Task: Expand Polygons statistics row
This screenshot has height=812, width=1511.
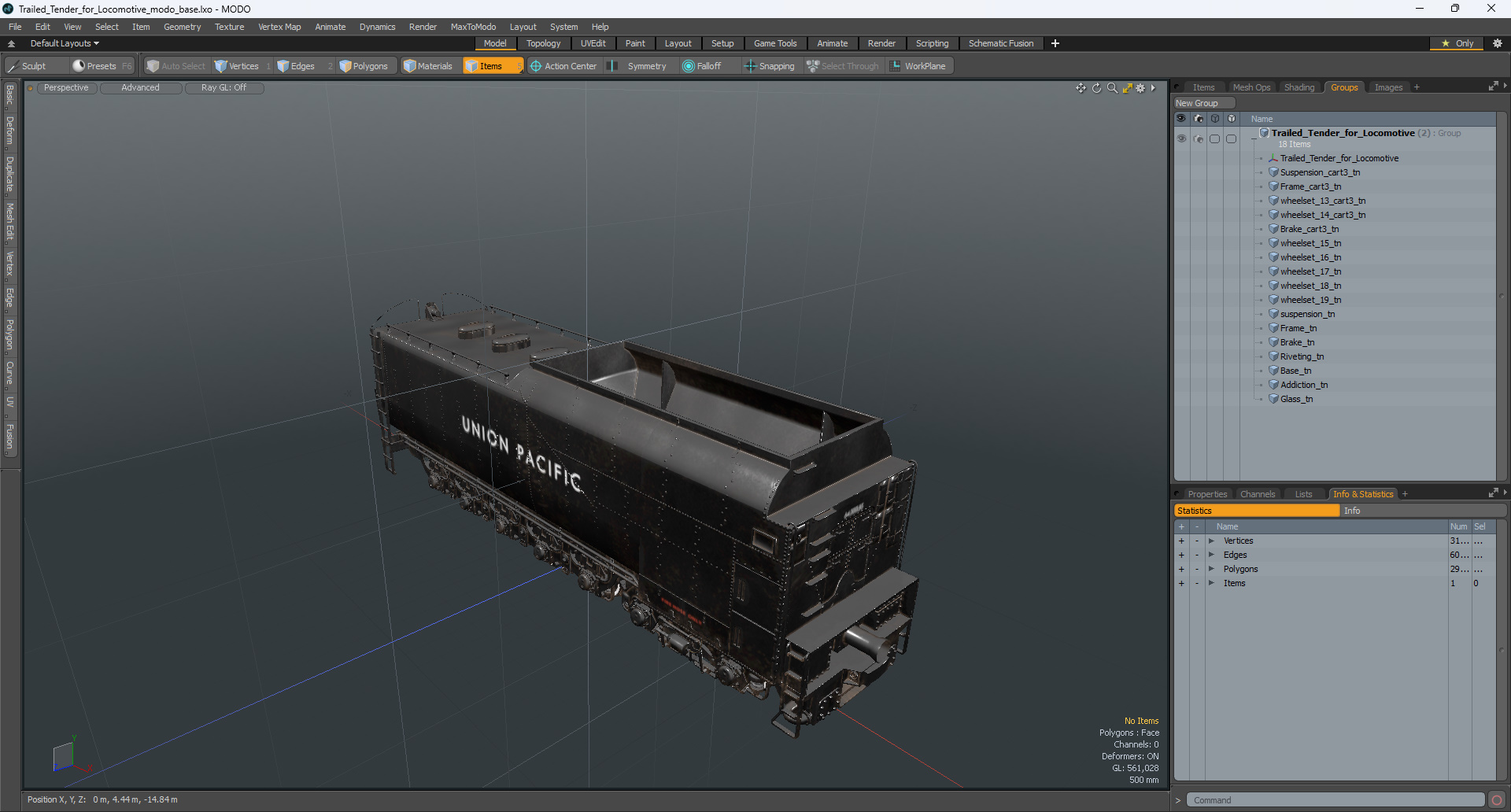Action: point(1211,569)
